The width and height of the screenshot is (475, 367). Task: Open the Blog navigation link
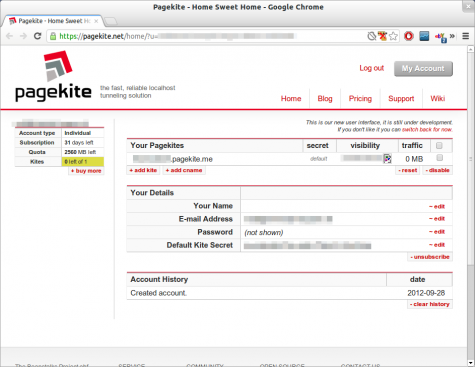[325, 99]
